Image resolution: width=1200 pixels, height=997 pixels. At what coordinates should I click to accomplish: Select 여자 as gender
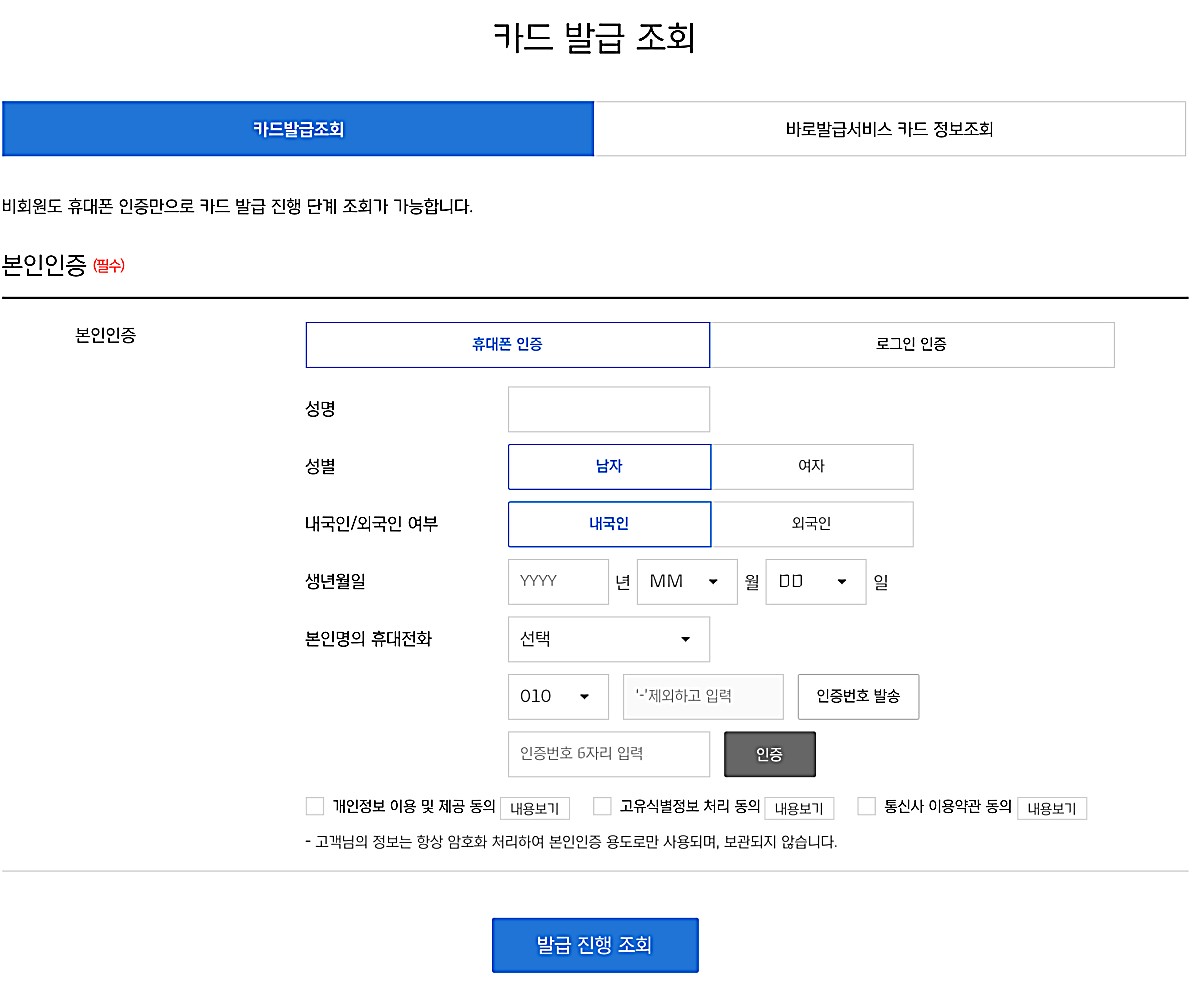811,466
